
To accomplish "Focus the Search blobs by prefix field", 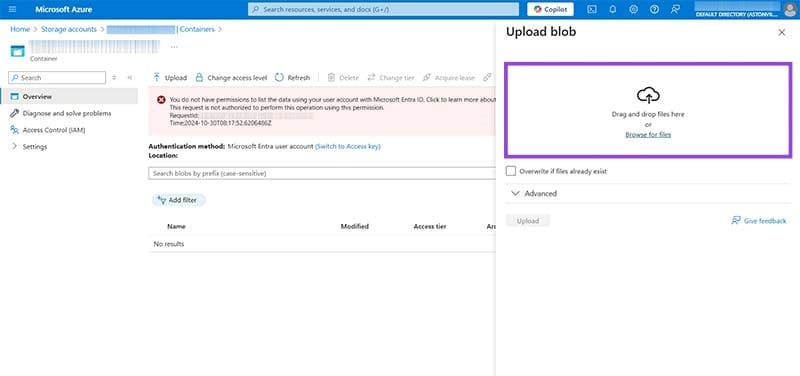I will (321, 173).
